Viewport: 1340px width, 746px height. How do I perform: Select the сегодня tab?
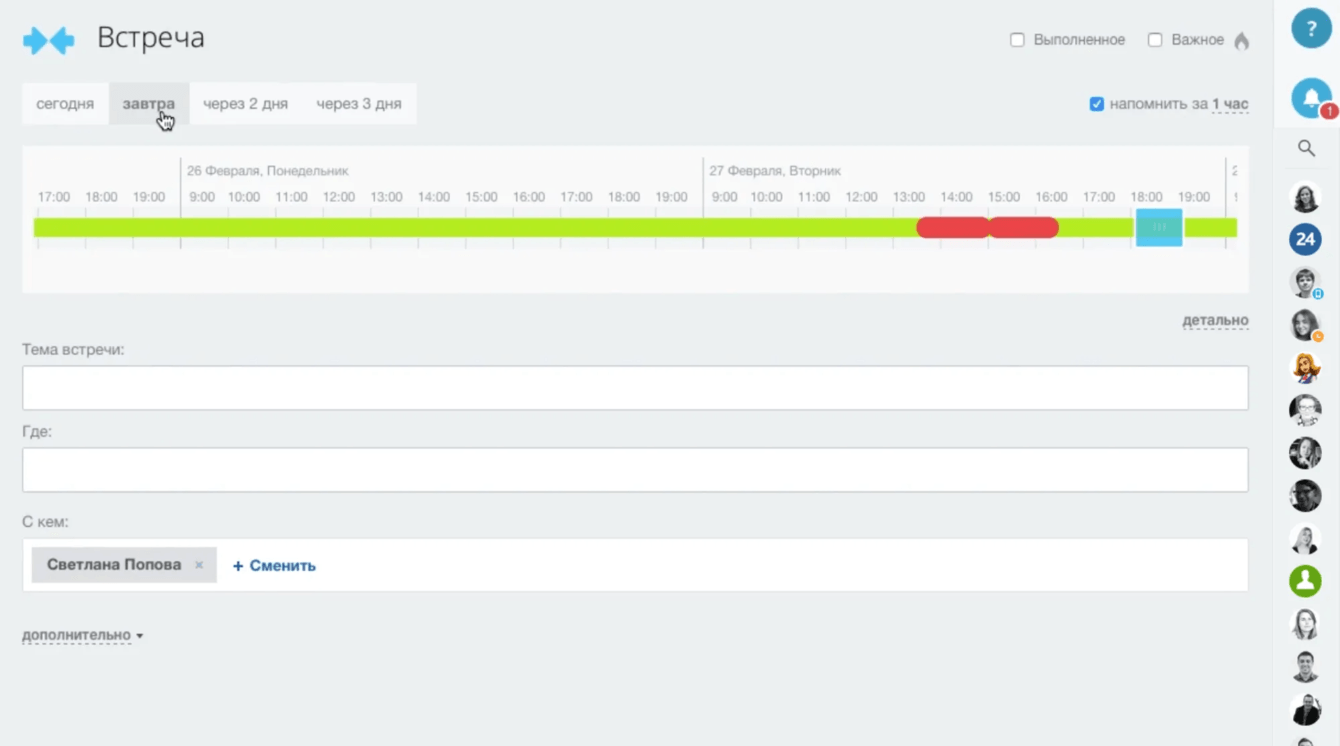click(x=65, y=104)
